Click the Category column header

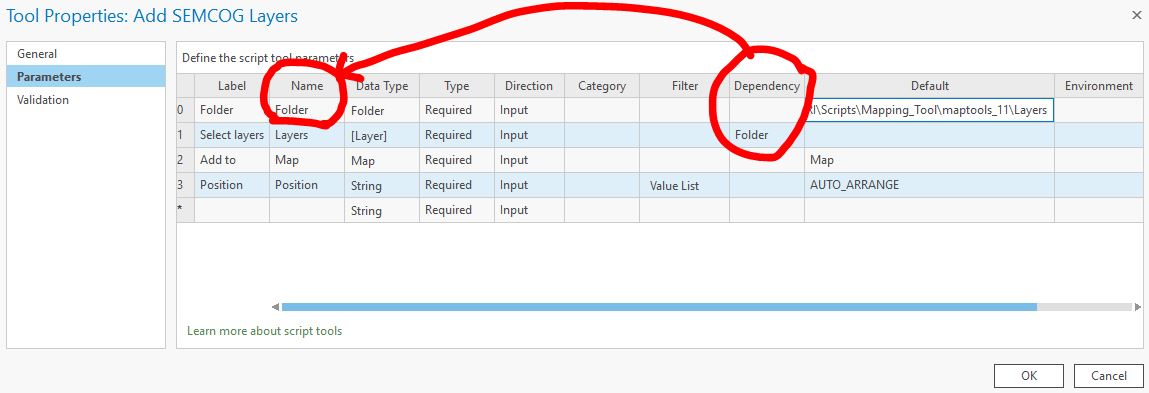click(602, 86)
